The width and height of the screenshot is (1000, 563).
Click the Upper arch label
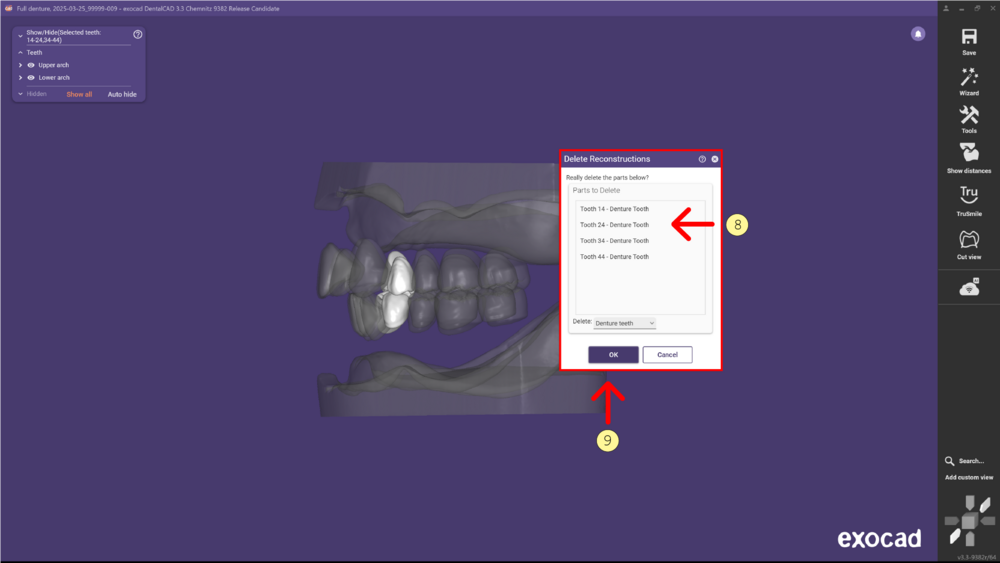[x=54, y=65]
